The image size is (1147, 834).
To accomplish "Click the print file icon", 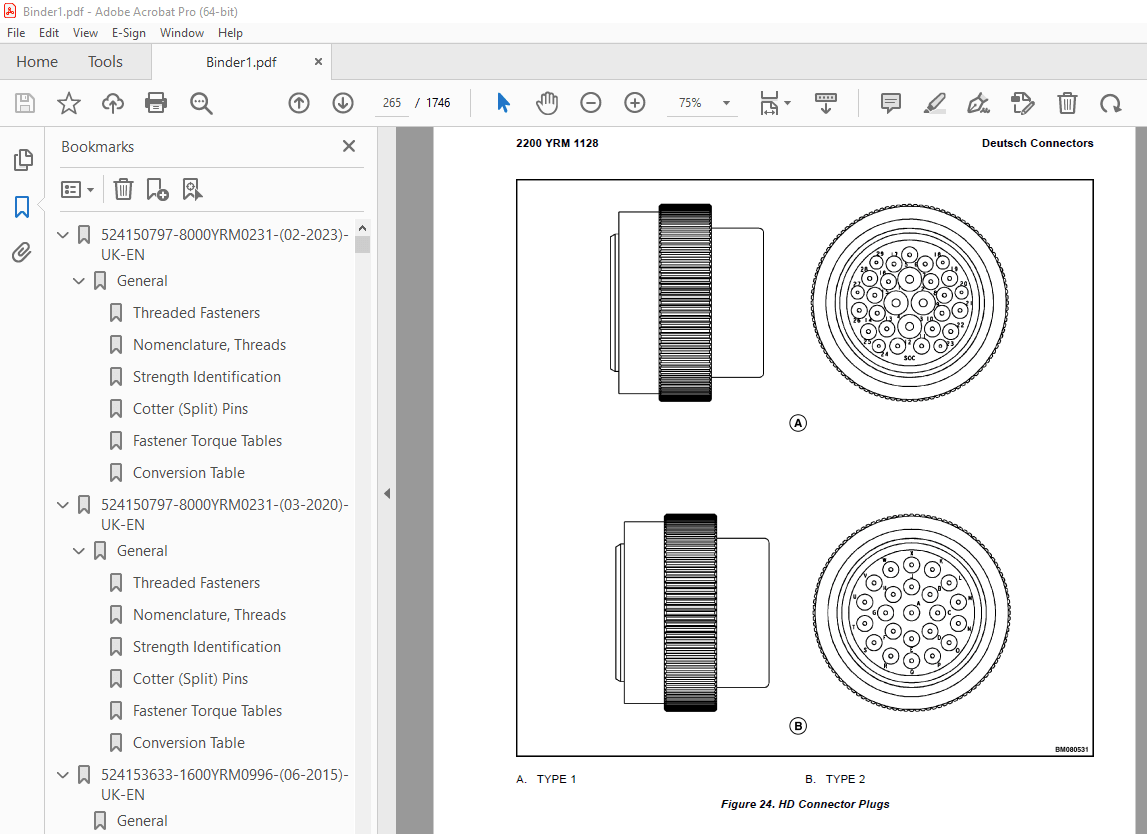I will pyautogui.click(x=156, y=103).
